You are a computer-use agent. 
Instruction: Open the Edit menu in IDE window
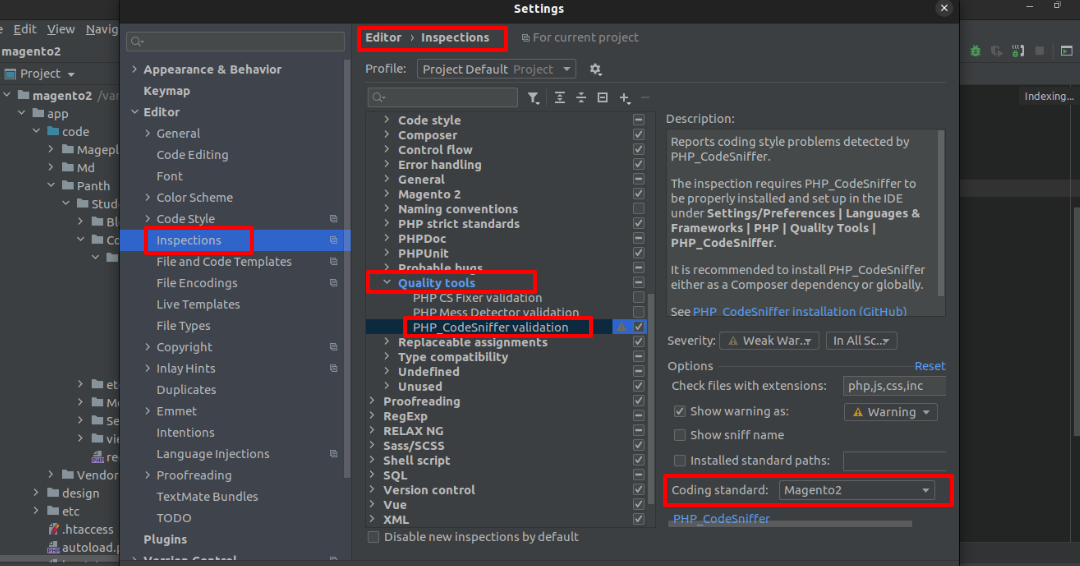(x=25, y=29)
